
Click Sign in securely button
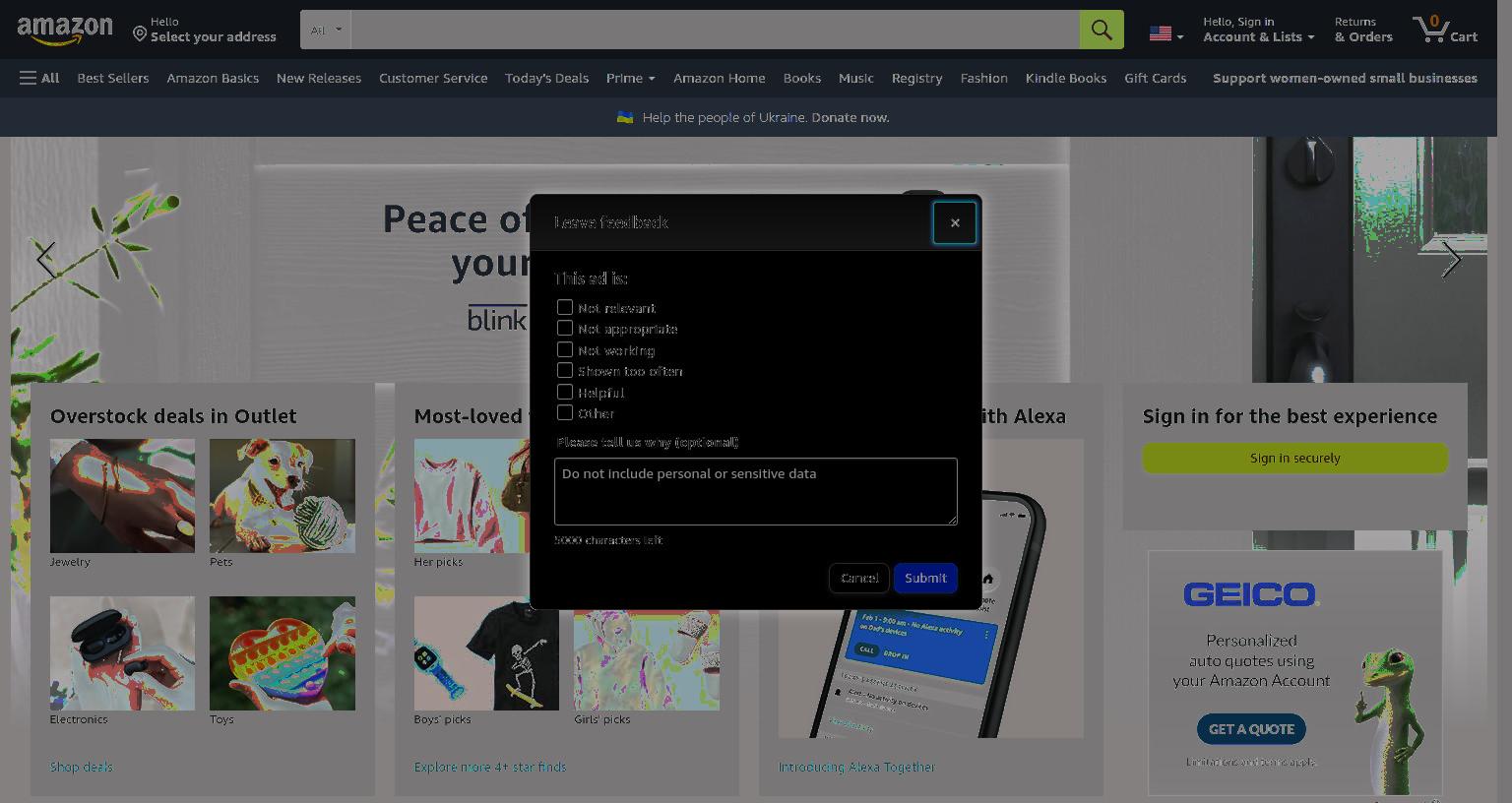tap(1294, 458)
